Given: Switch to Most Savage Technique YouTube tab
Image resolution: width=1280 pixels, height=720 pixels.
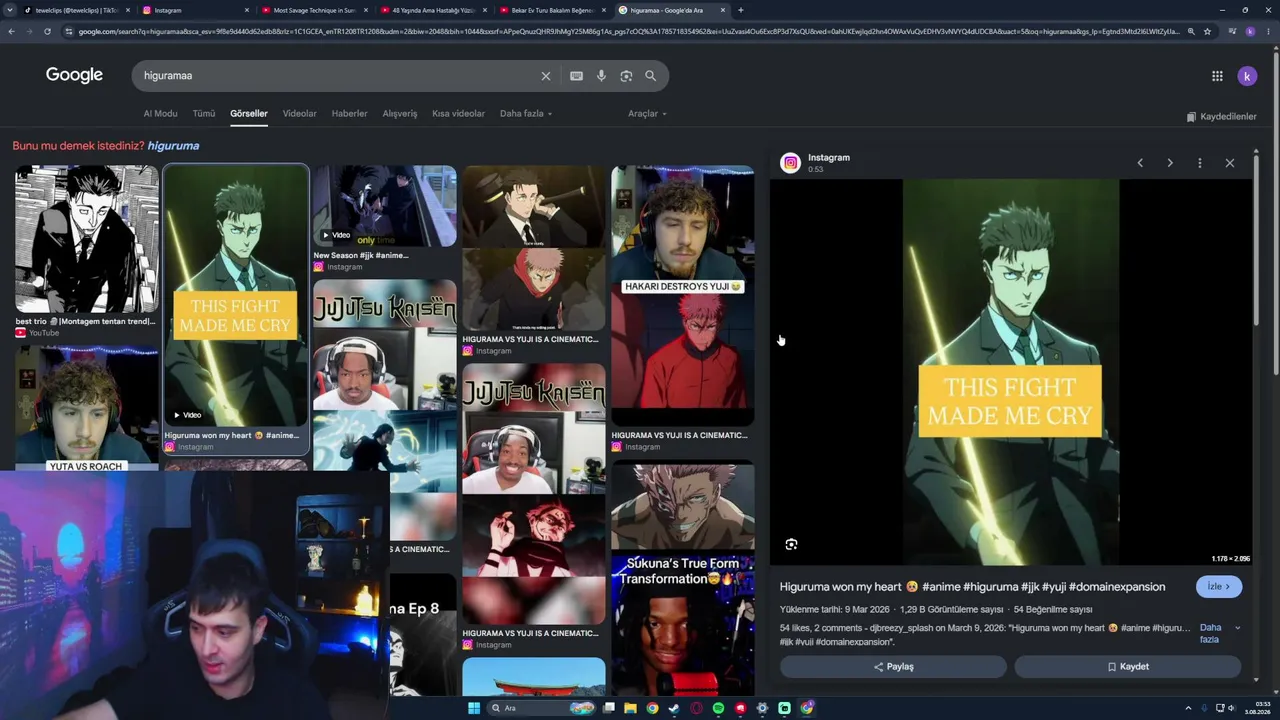Looking at the screenshot, I should point(314,10).
